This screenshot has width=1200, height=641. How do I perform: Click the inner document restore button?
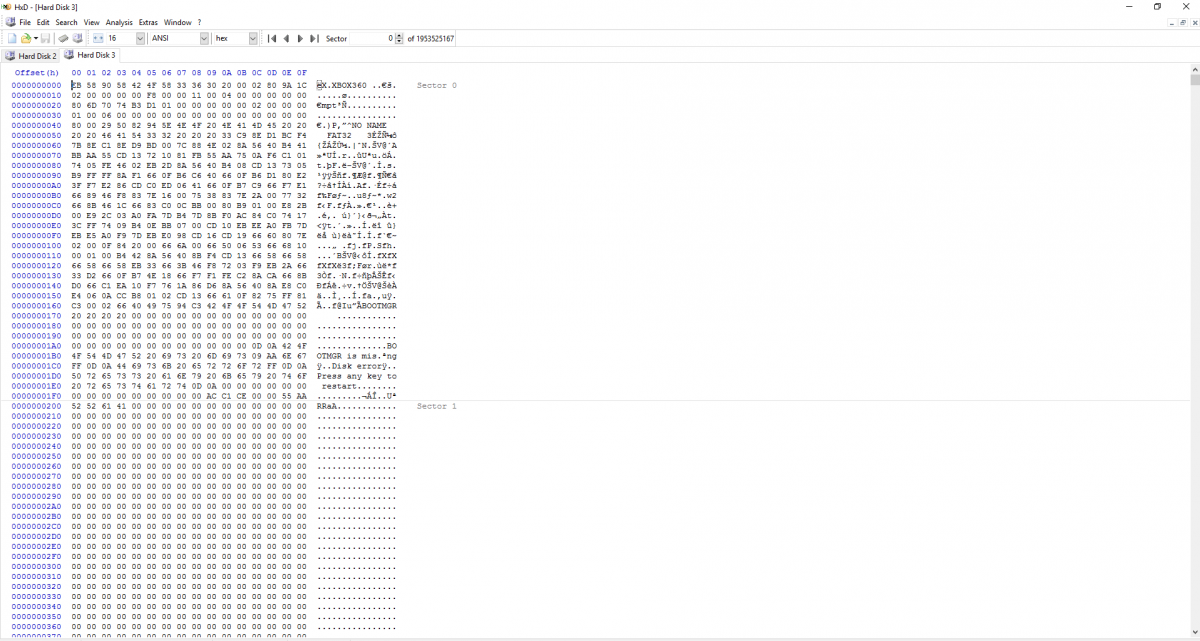(1182, 22)
